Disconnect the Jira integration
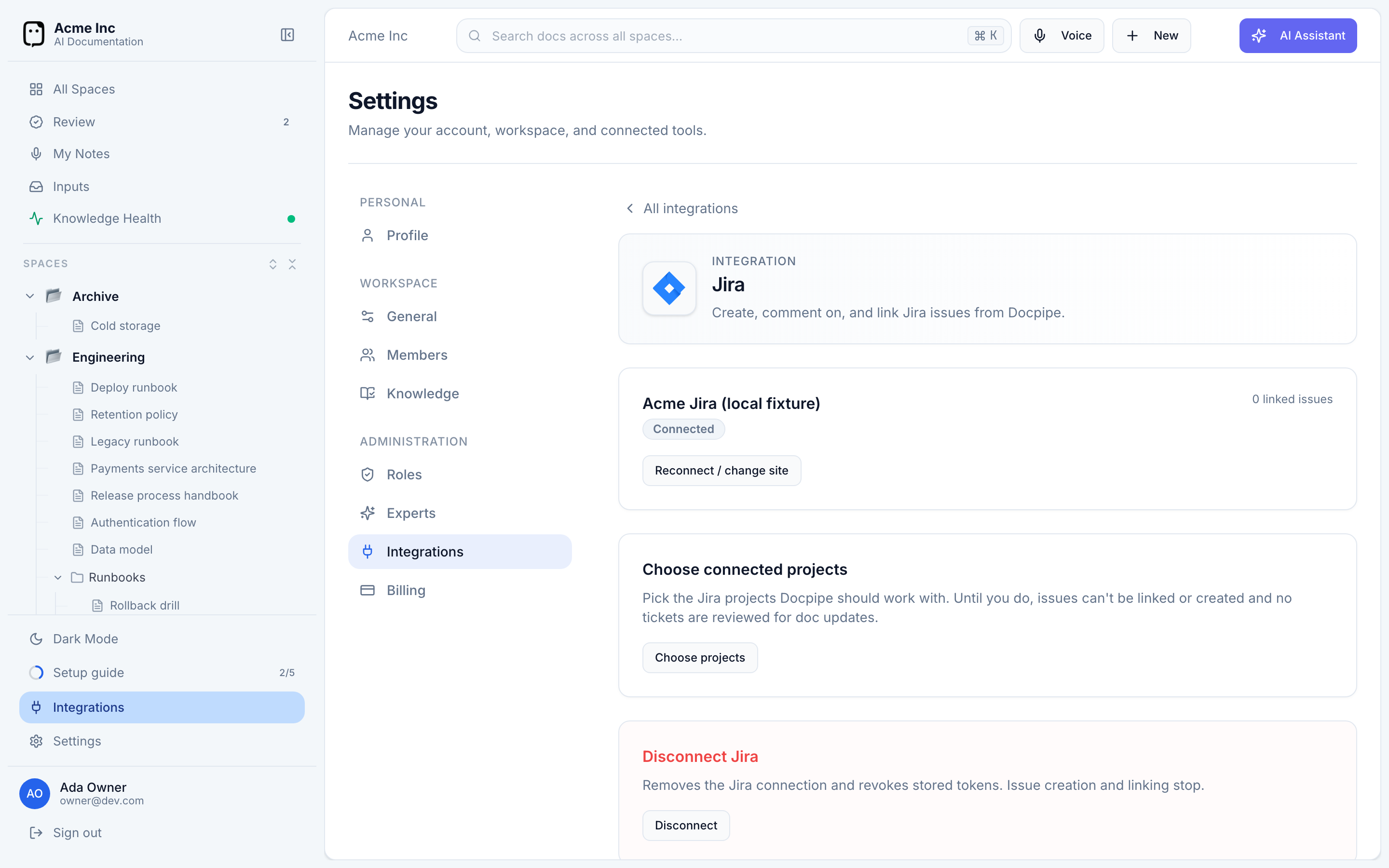The height and width of the screenshot is (868, 1389). [686, 826]
